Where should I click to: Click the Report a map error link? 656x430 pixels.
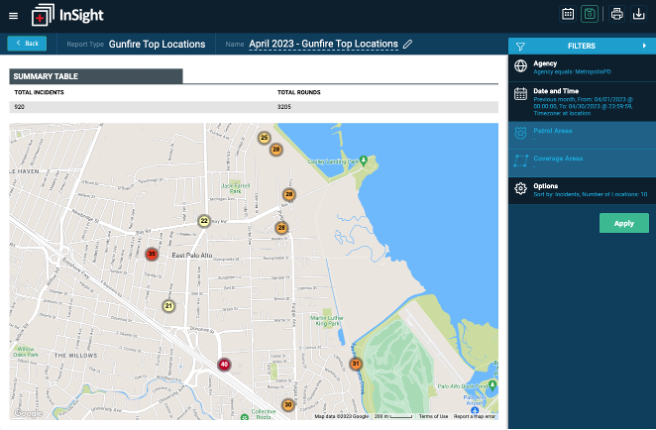point(474,416)
